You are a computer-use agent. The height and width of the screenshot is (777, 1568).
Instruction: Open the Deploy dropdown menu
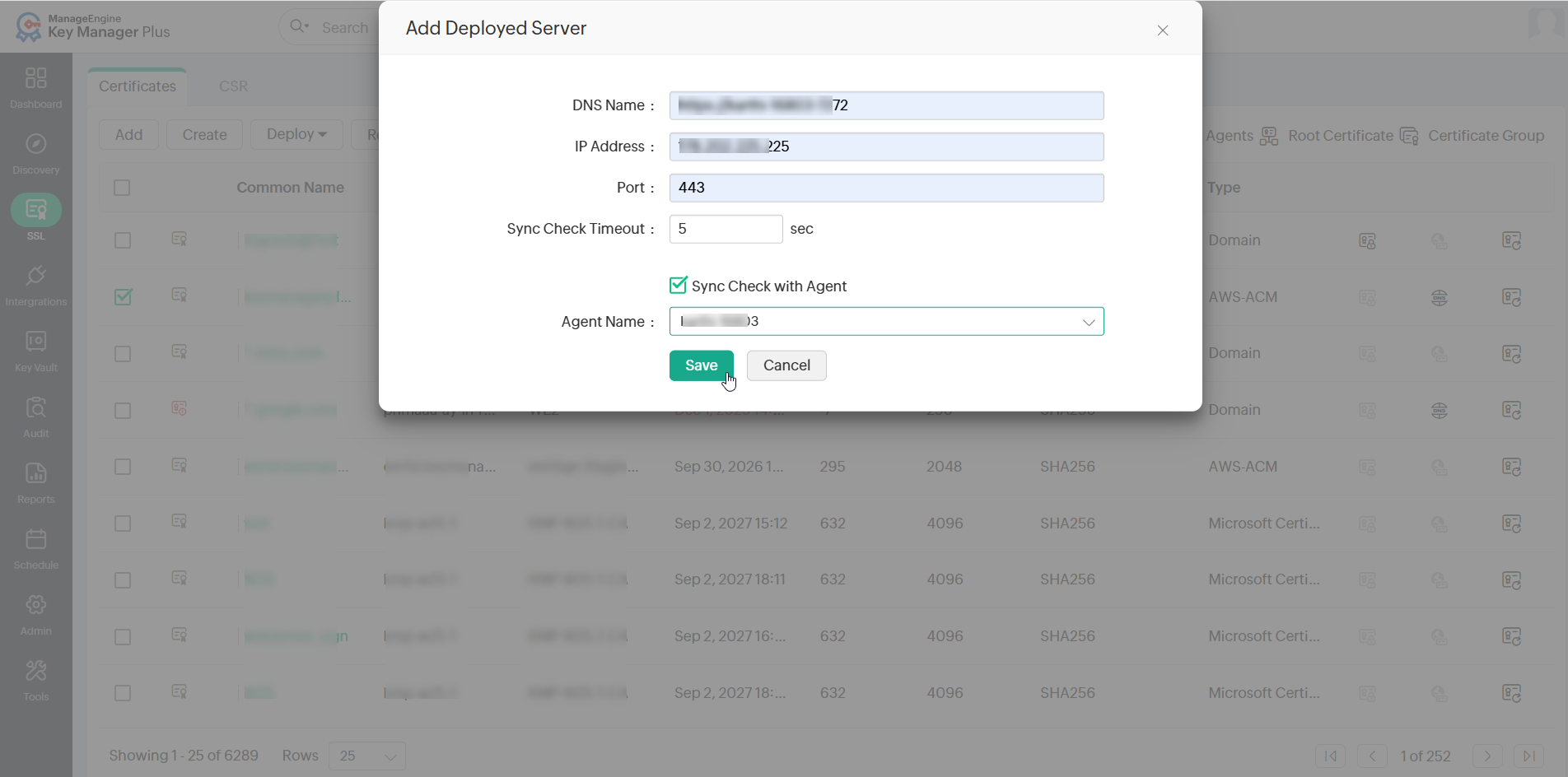click(296, 134)
